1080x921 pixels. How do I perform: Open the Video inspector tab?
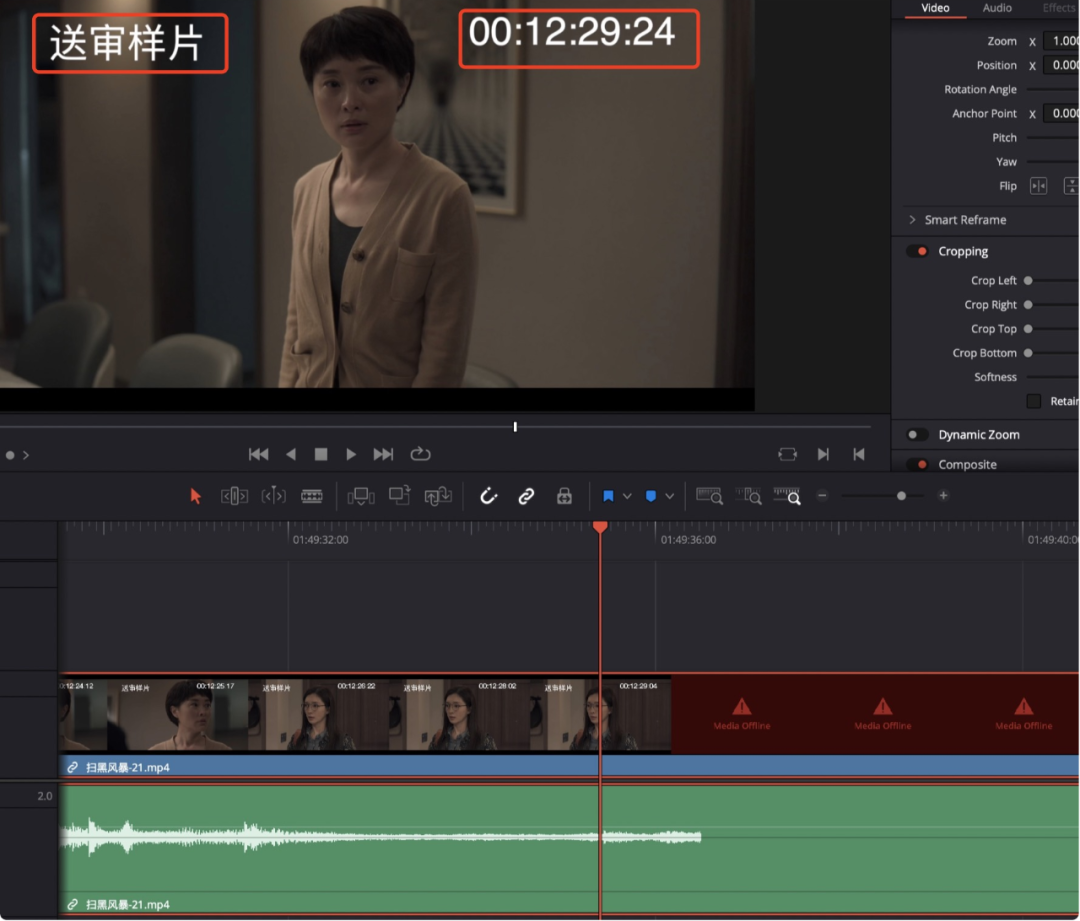(935, 8)
